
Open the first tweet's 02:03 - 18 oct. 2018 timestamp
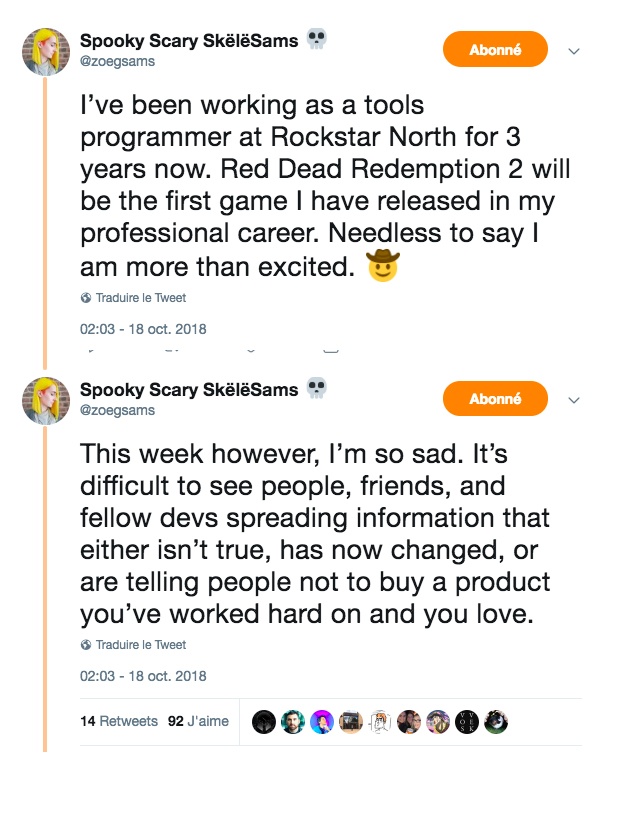point(143,329)
